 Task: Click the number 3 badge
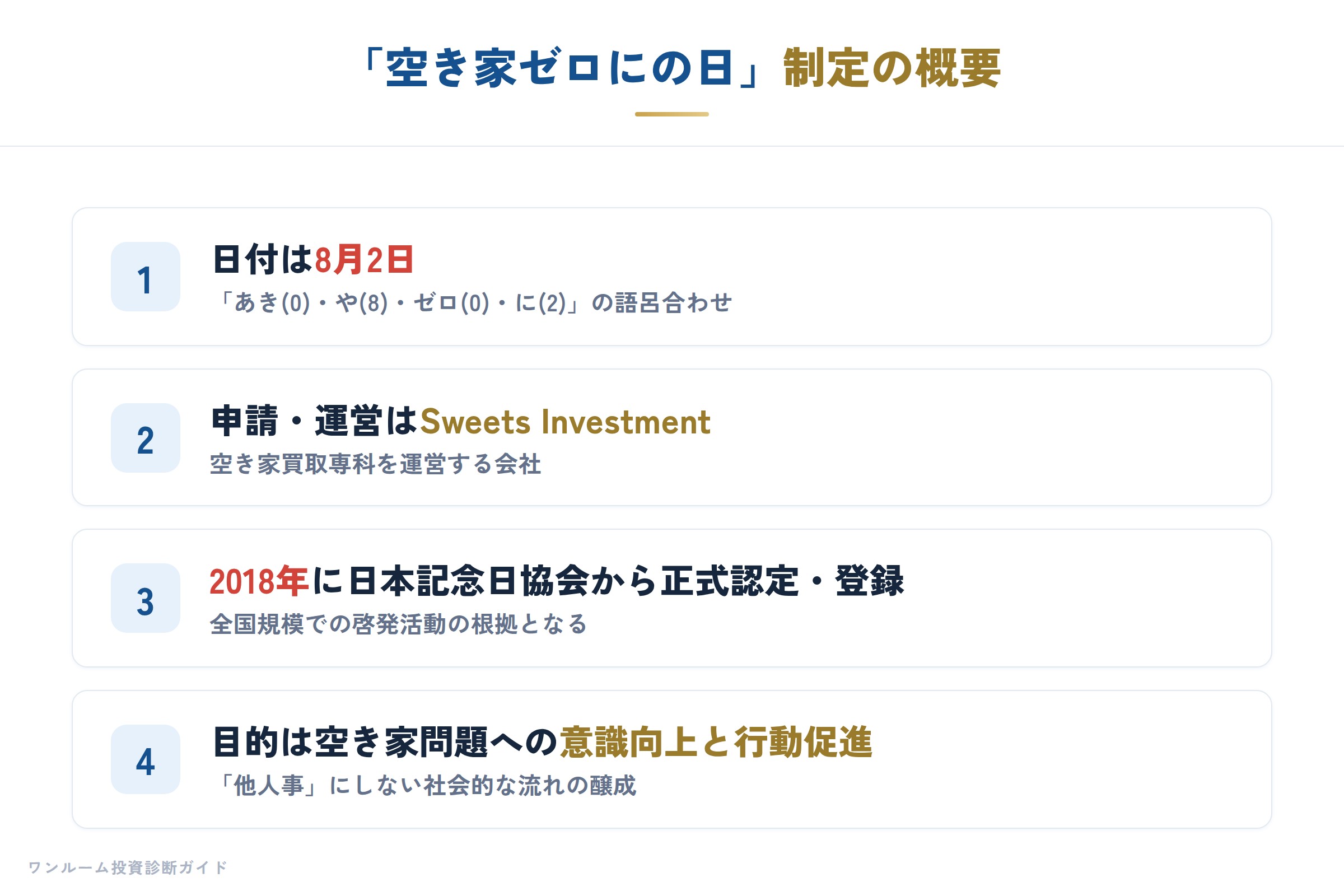pyautogui.click(x=146, y=598)
